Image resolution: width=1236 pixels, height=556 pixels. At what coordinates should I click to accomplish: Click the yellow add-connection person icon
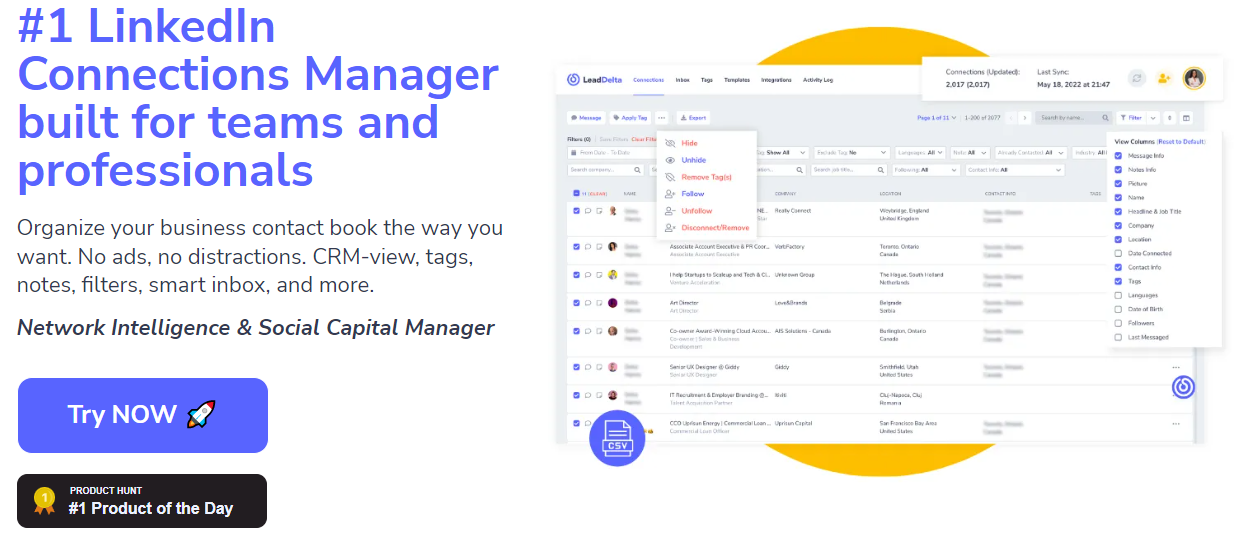click(1164, 78)
